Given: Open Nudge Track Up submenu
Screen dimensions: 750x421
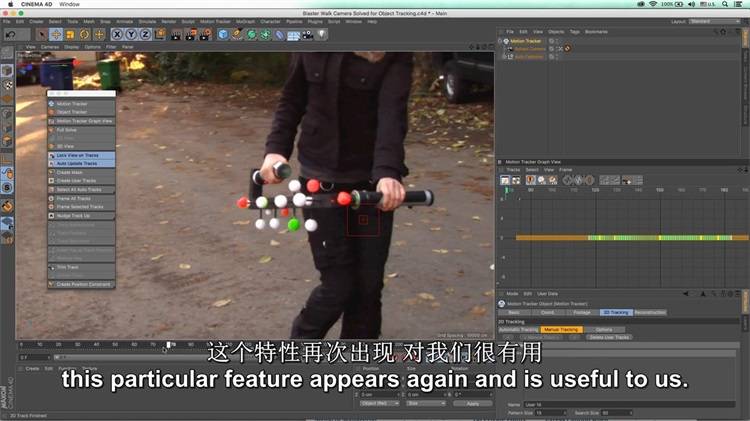Looking at the screenshot, I should 81,216.
